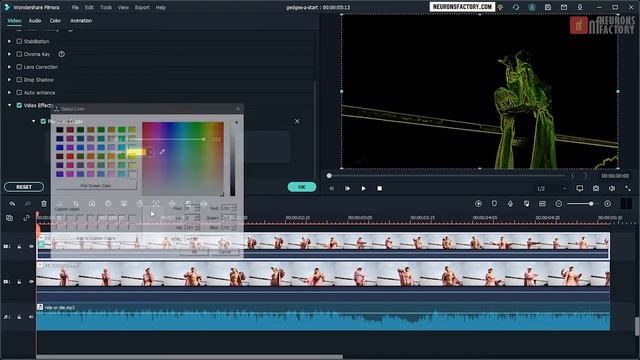Pick a color with the eyedropper icon

pyautogui.click(x=162, y=152)
